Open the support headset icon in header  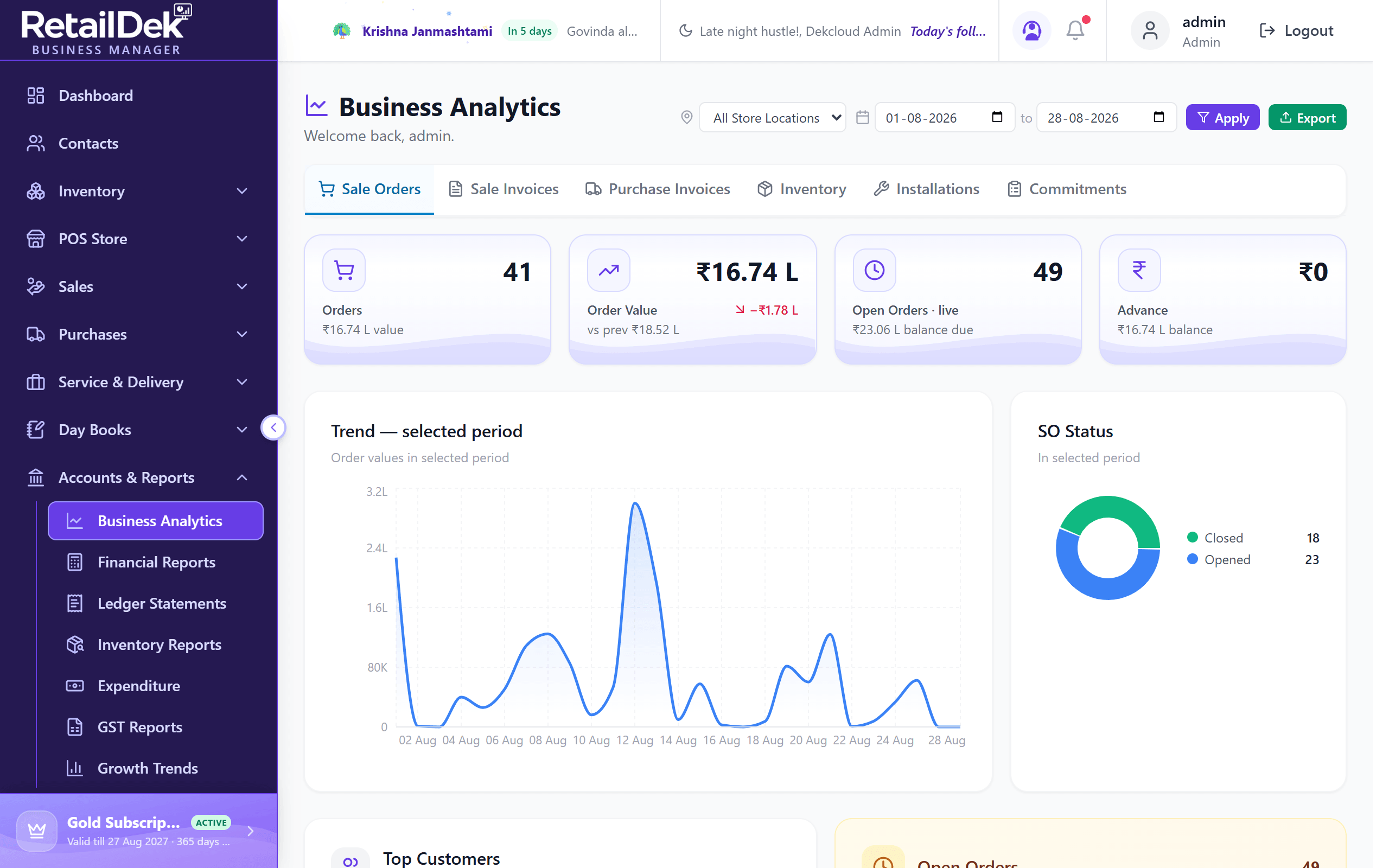[1031, 30]
